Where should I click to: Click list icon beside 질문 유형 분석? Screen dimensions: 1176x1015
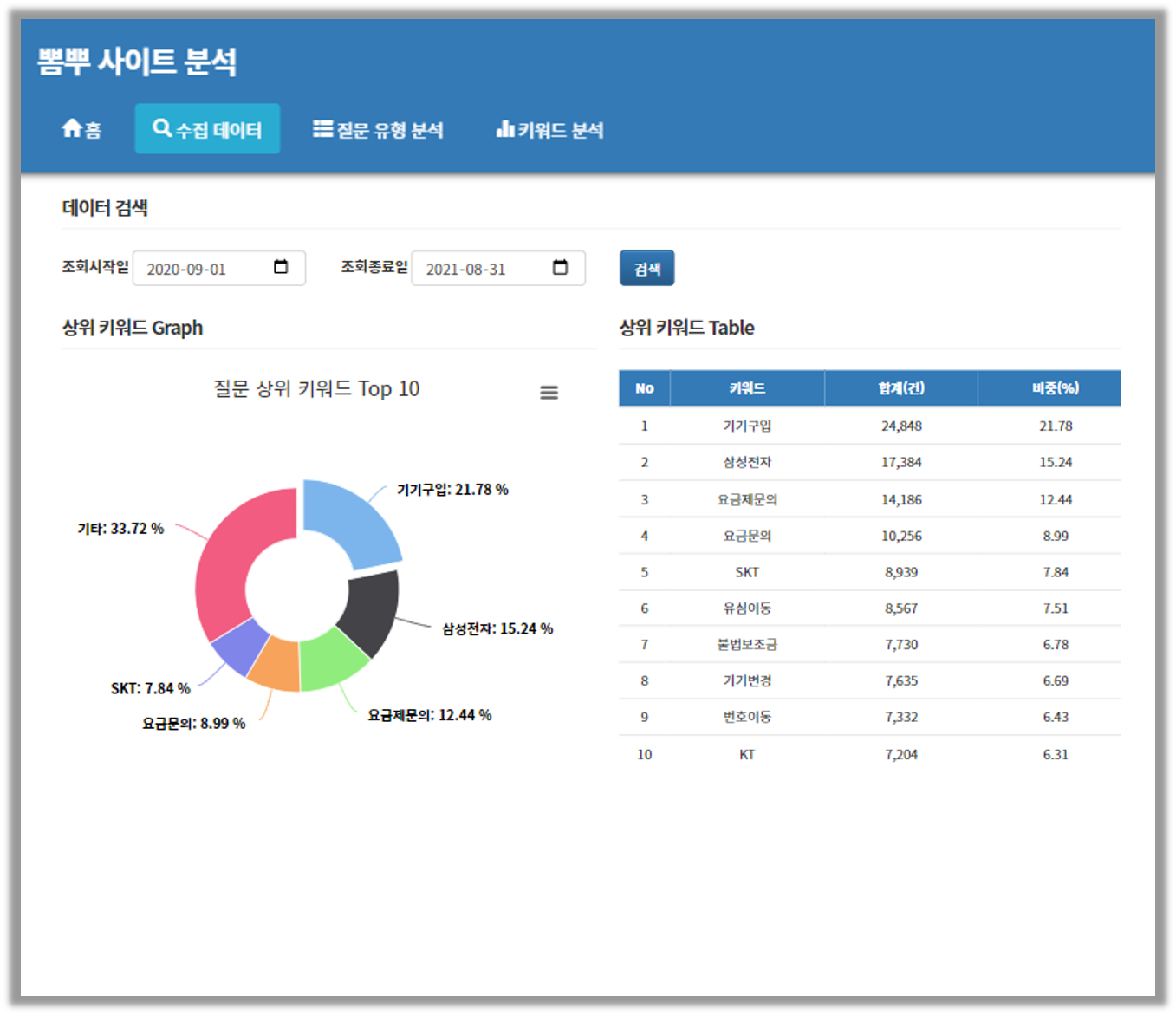point(322,129)
